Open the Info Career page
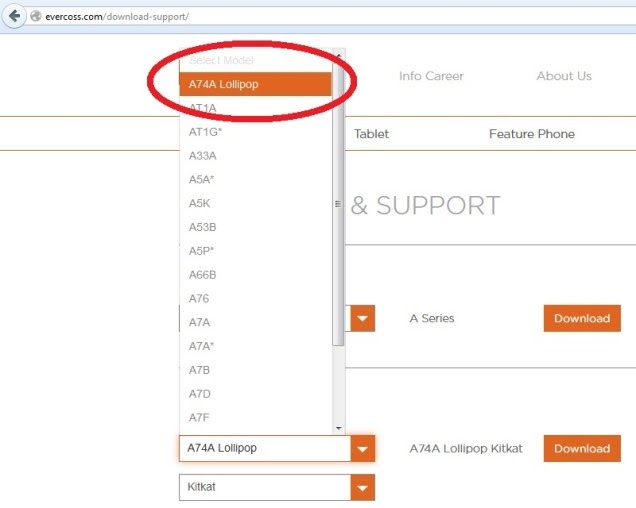The image size is (636, 508). point(431,76)
